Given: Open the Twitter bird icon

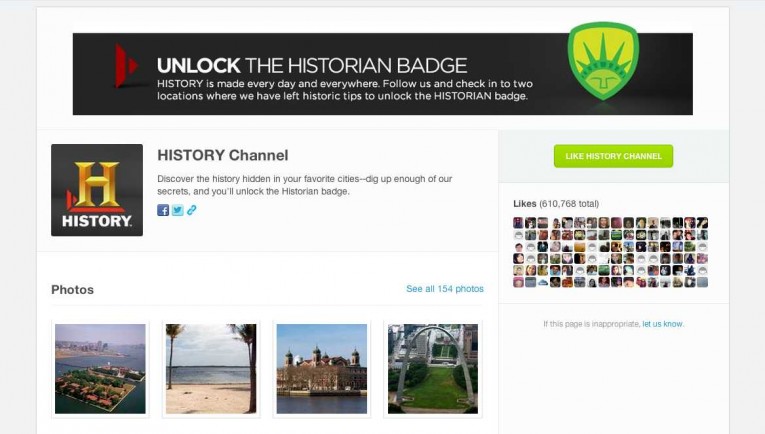Looking at the screenshot, I should click(178, 210).
